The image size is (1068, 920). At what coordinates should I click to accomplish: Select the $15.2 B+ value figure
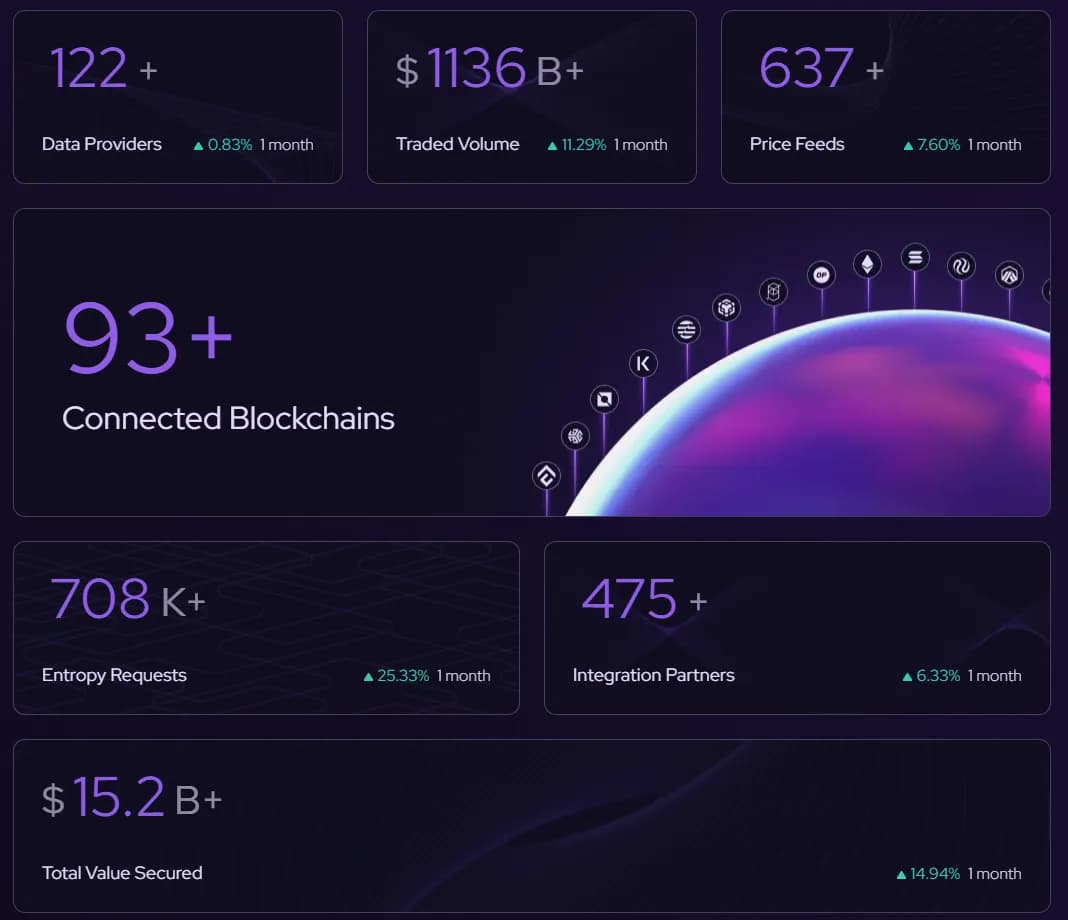(x=131, y=798)
